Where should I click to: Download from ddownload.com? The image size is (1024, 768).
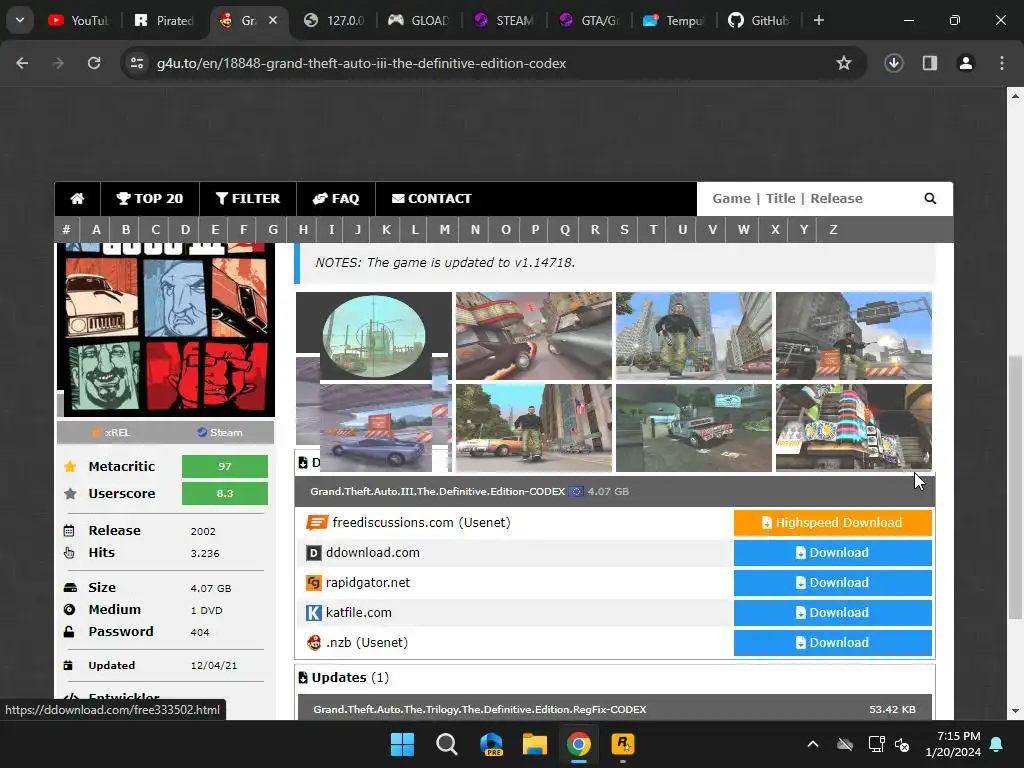click(x=833, y=552)
